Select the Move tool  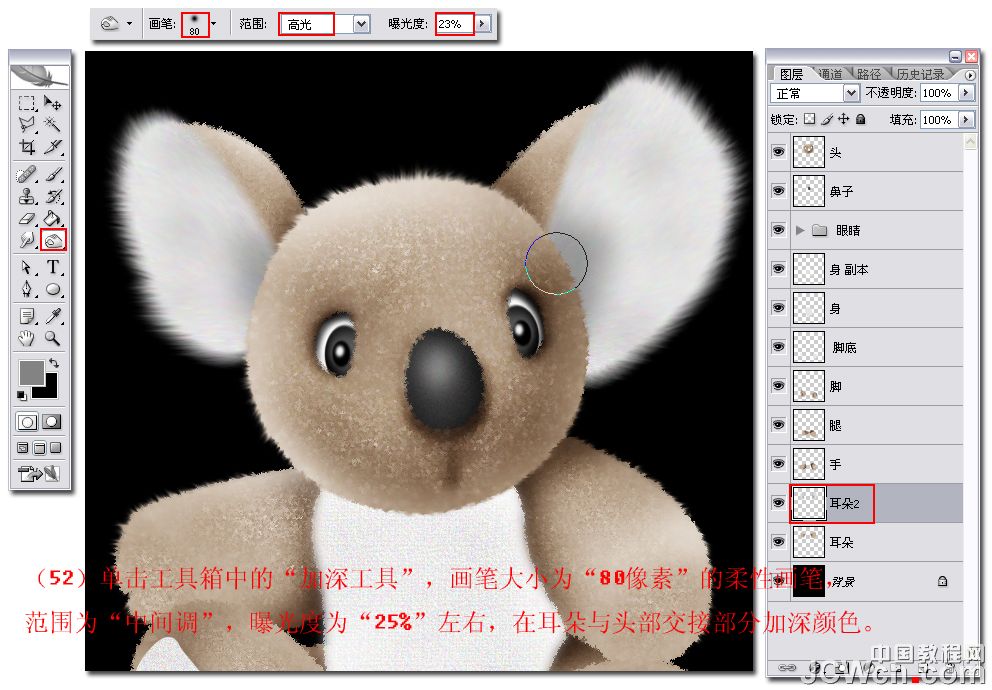pos(53,103)
